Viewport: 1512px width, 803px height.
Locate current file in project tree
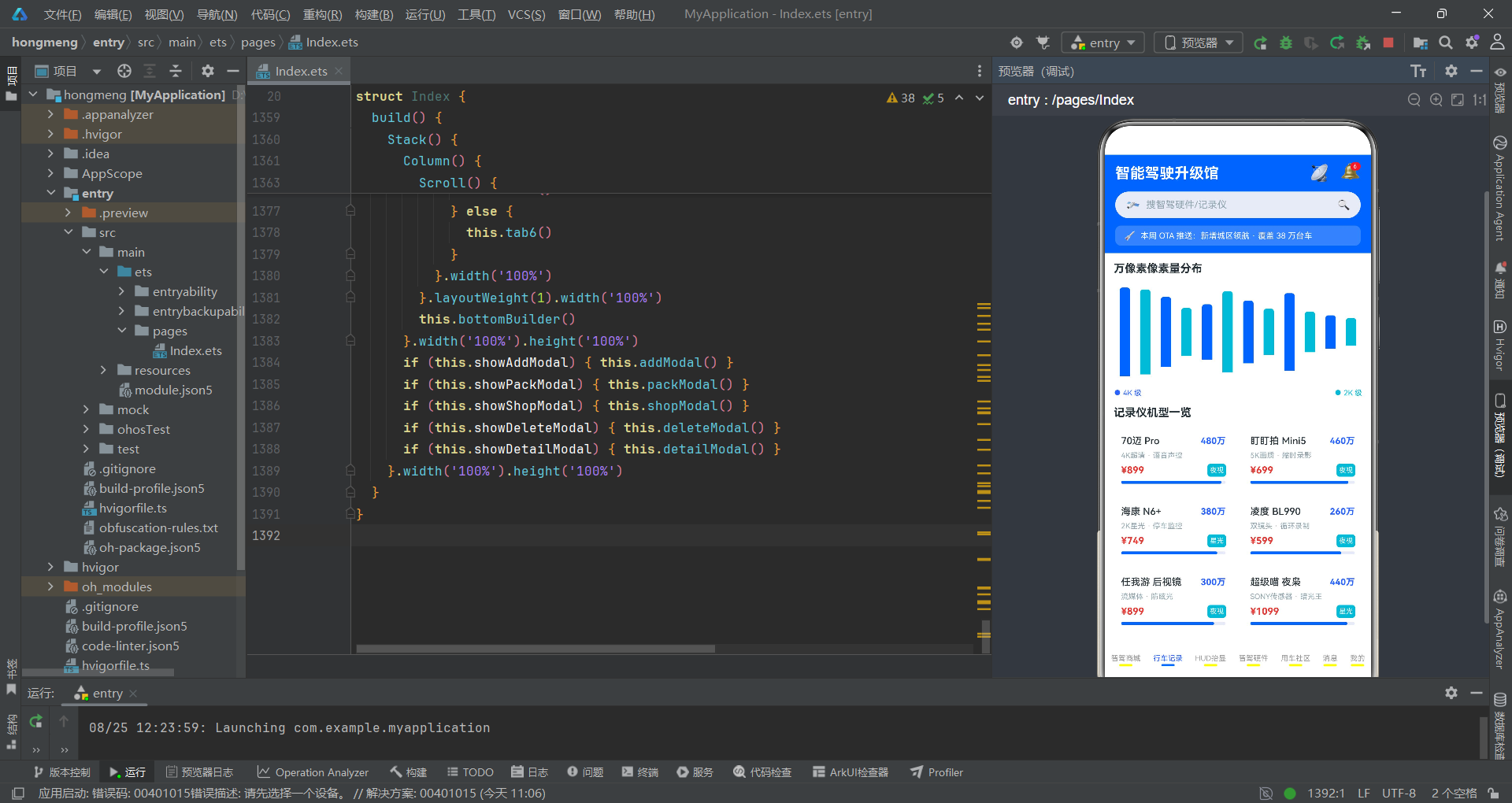(124, 71)
